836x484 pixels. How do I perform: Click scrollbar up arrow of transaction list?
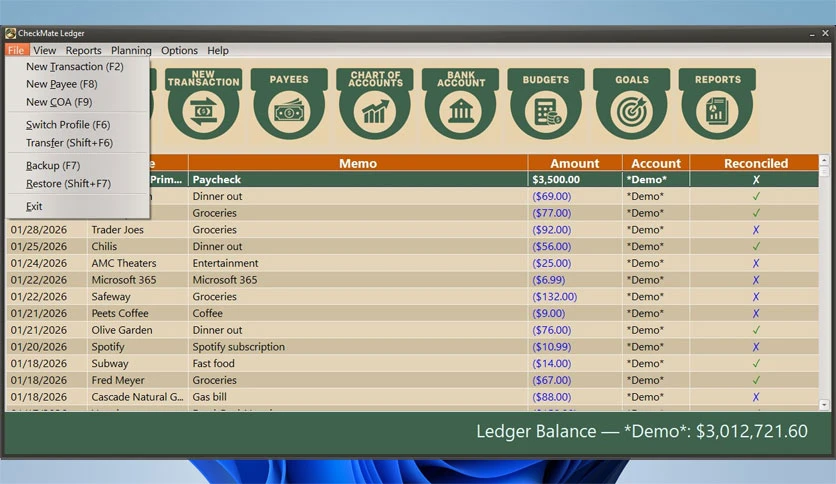click(x=824, y=160)
